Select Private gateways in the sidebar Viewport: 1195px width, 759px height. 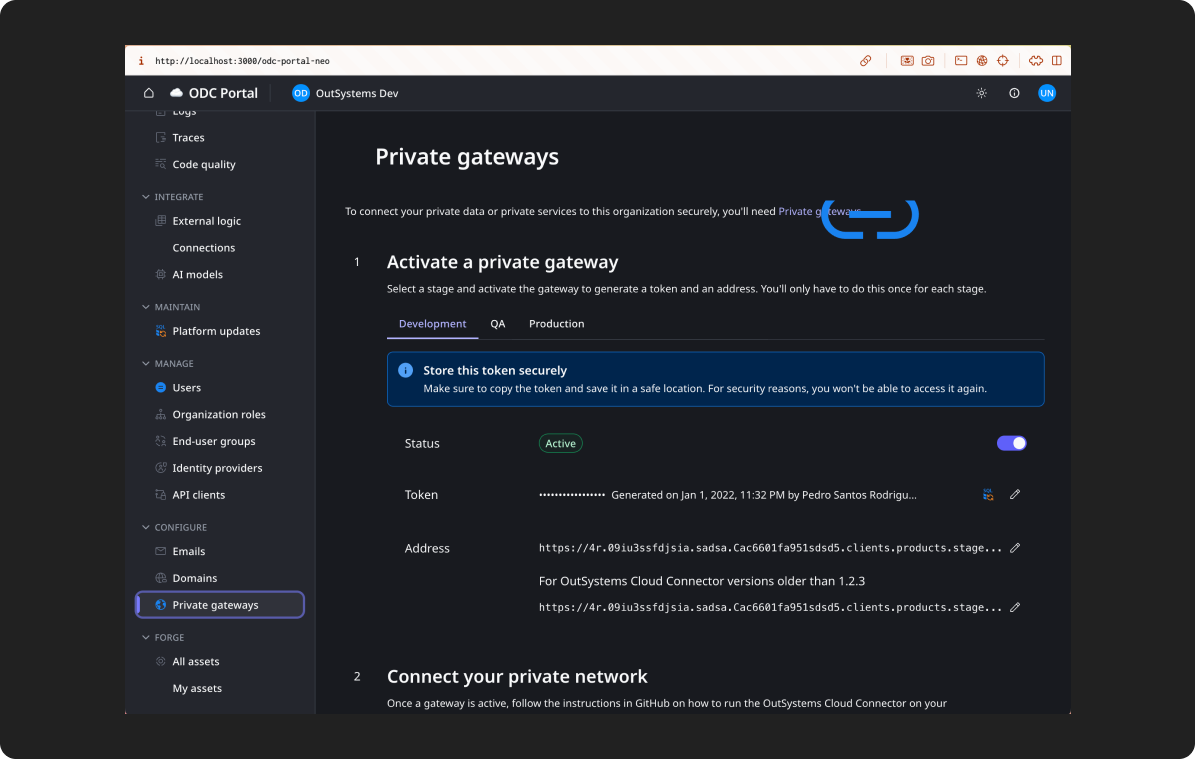(x=220, y=605)
